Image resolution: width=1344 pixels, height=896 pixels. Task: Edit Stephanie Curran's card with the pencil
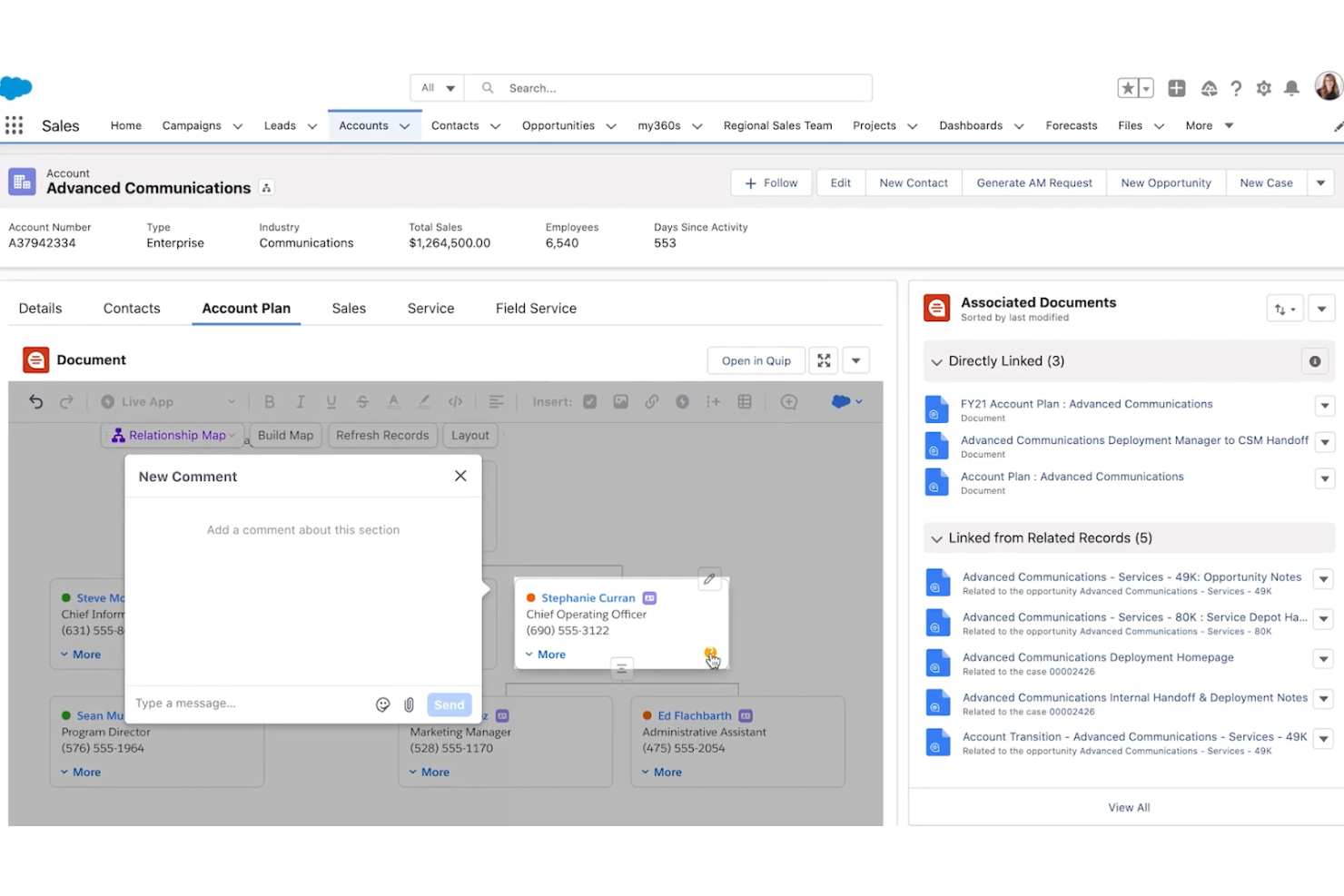click(709, 578)
